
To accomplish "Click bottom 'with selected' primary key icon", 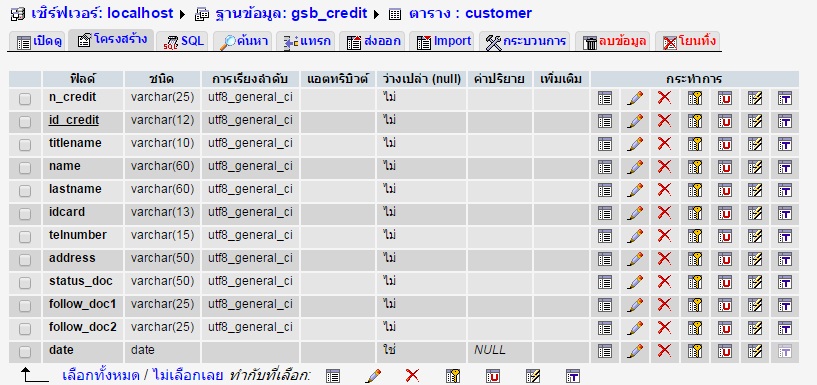I will click(x=453, y=376).
